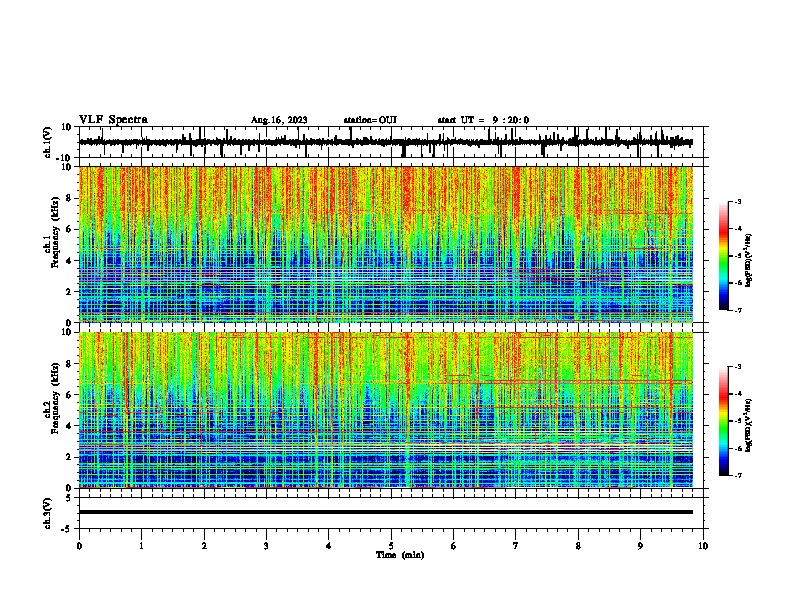
Task: Click the '-7' label on ch.1 color scale
Action: [738, 311]
